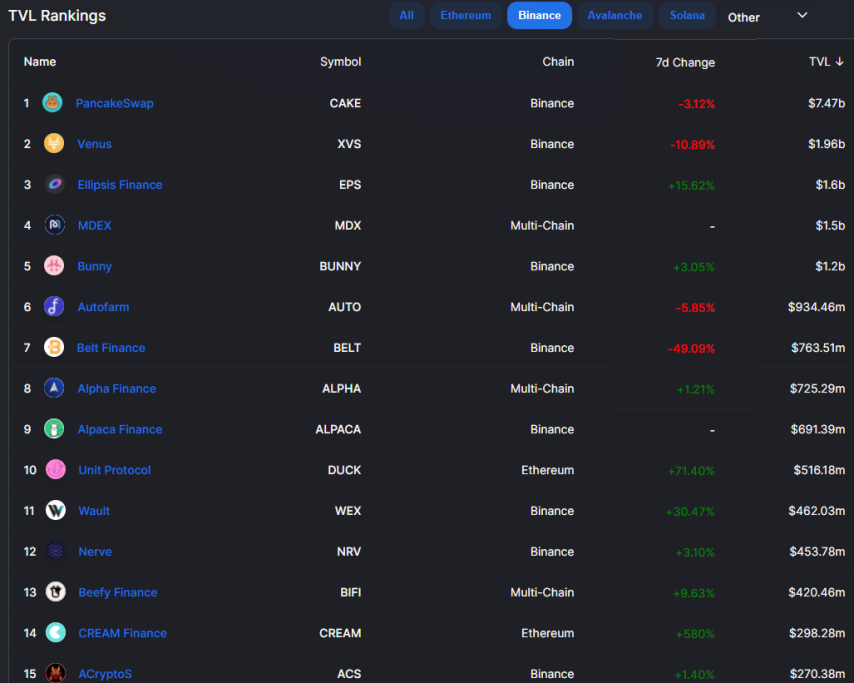Click the $1.96b TVL for Venus
854x683 pixels.
point(826,144)
